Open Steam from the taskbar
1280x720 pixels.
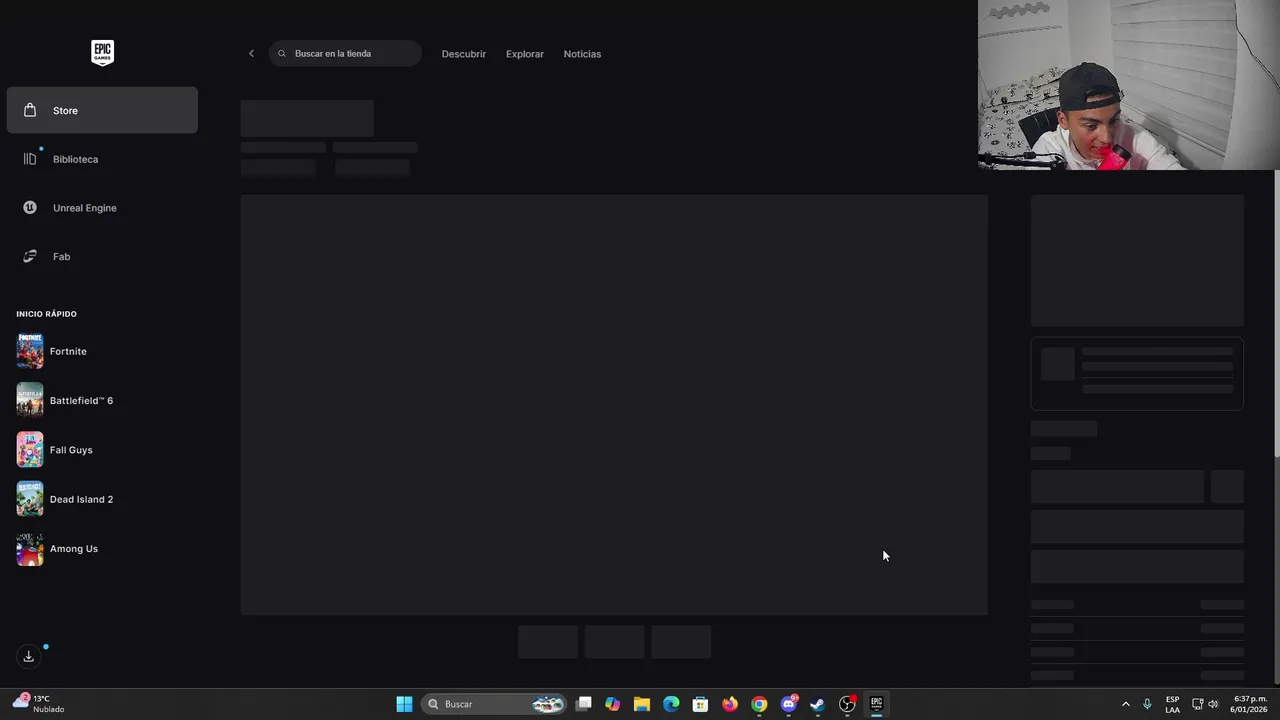(818, 704)
